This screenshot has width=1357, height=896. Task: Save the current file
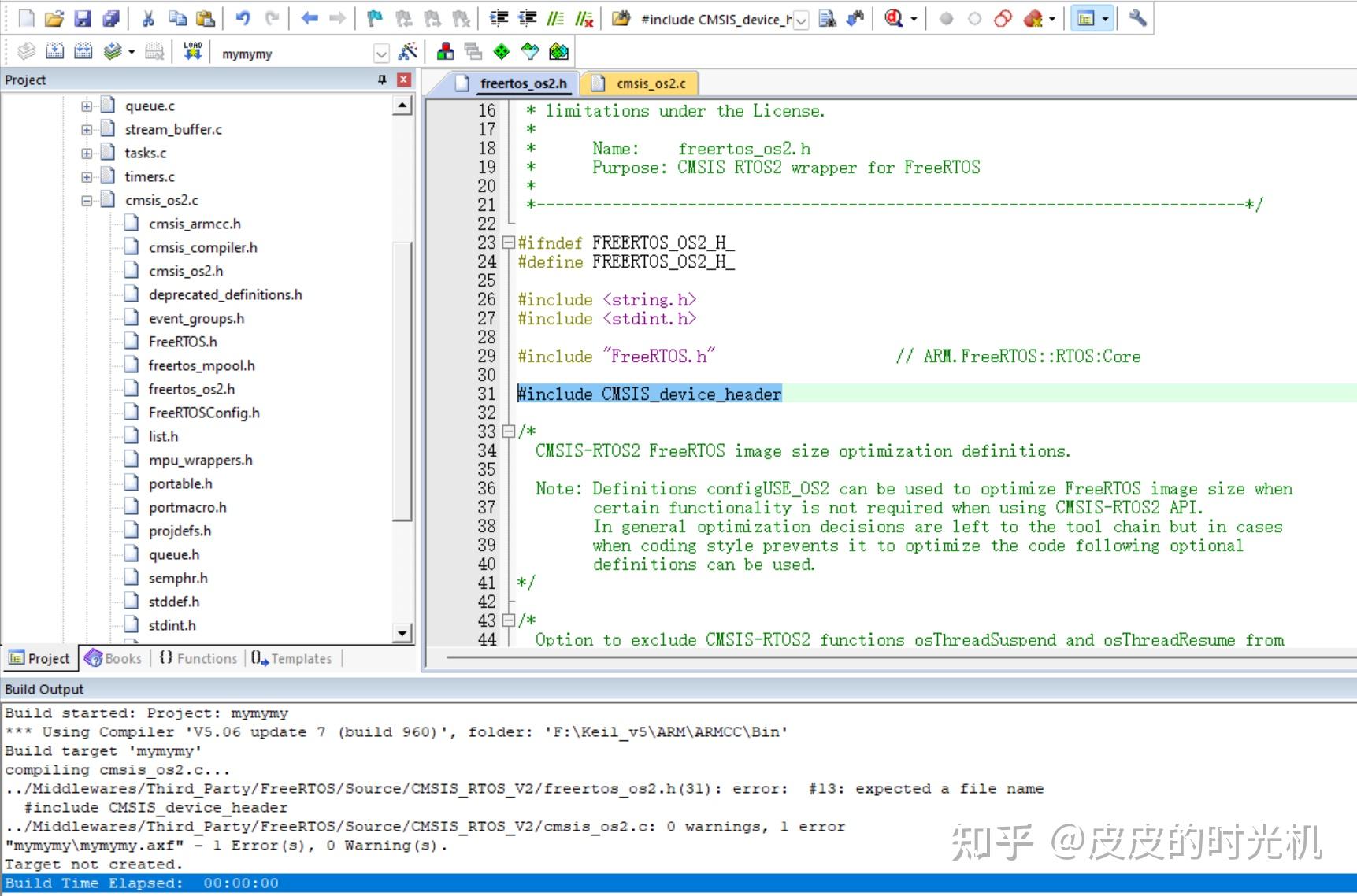[83, 19]
